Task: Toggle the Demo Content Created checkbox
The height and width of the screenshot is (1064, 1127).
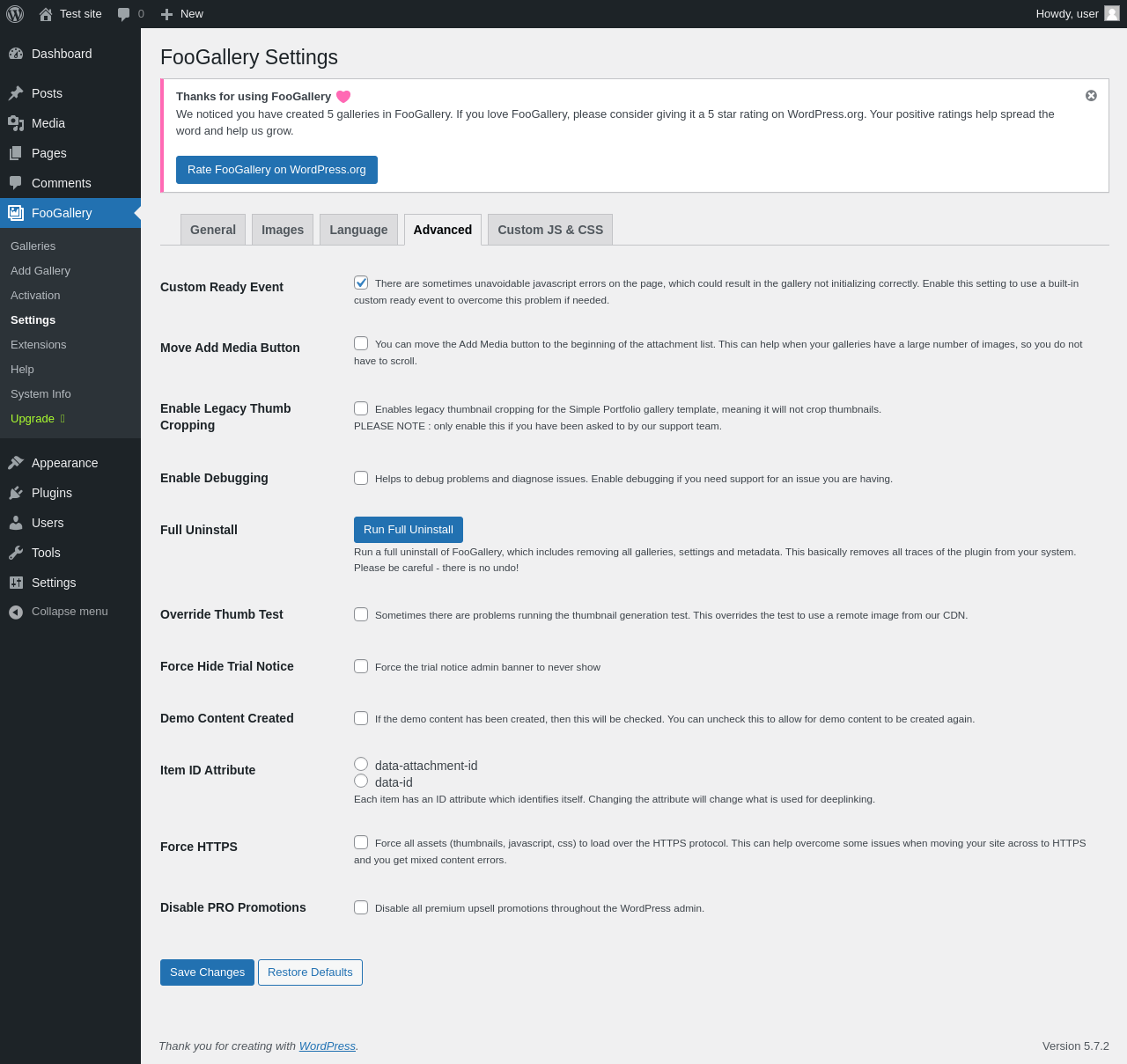Action: coord(361,718)
